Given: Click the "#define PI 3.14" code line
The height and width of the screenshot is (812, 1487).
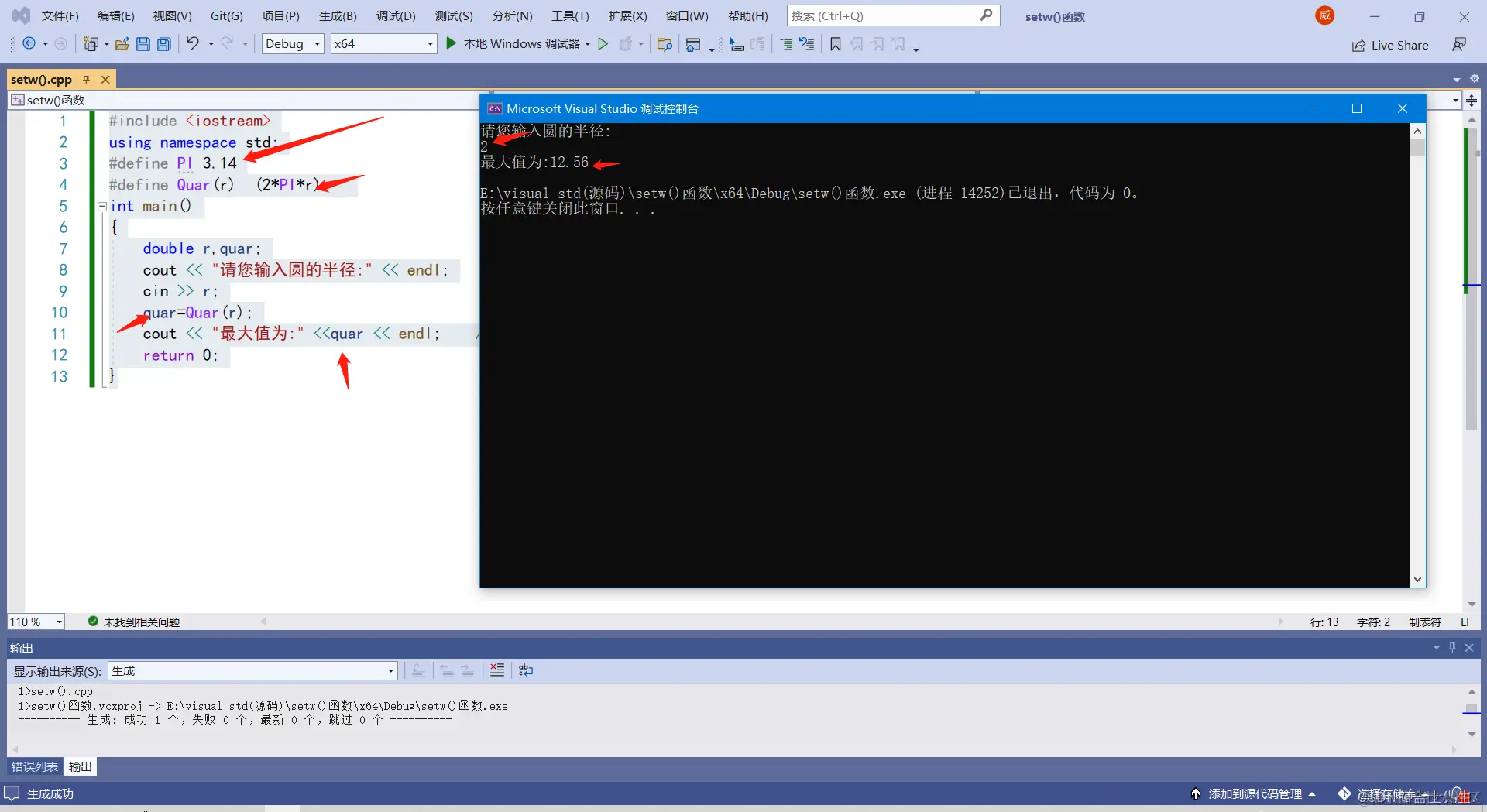Looking at the screenshot, I should pos(173,163).
